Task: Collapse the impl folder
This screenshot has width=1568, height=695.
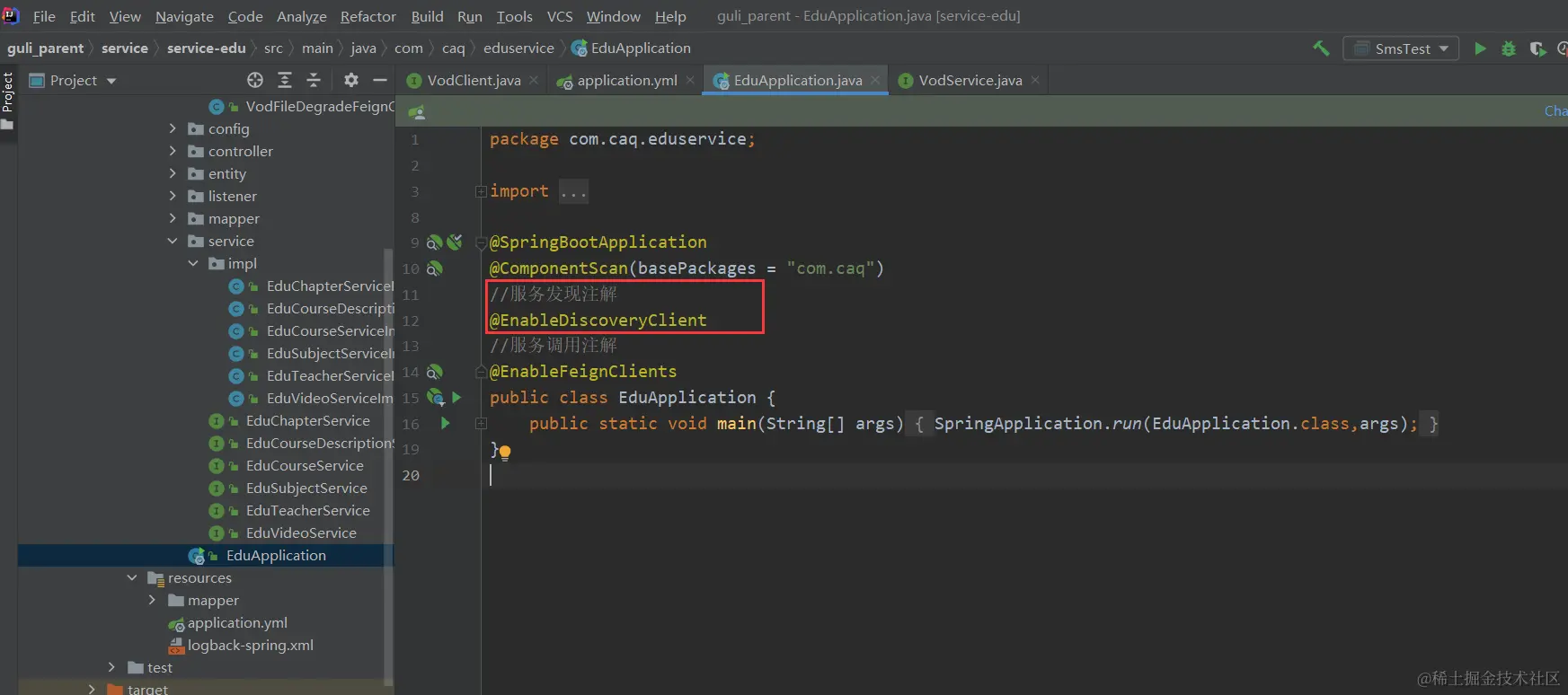Action: pyautogui.click(x=193, y=263)
